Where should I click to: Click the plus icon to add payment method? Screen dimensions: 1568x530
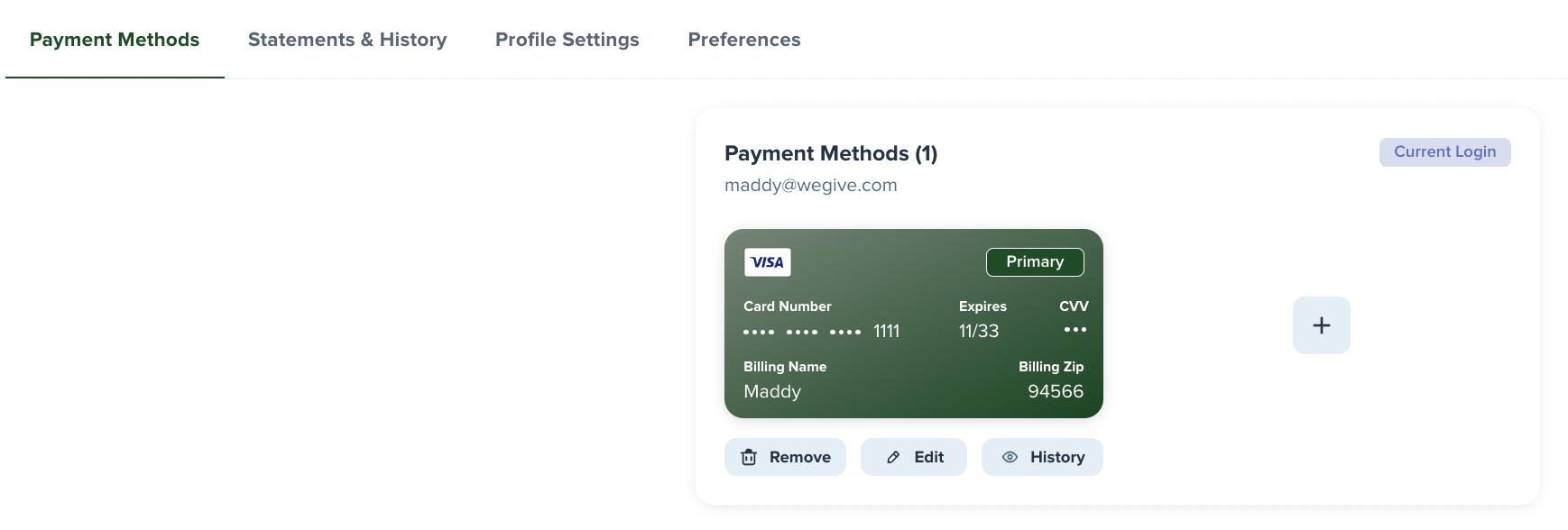[x=1321, y=325]
